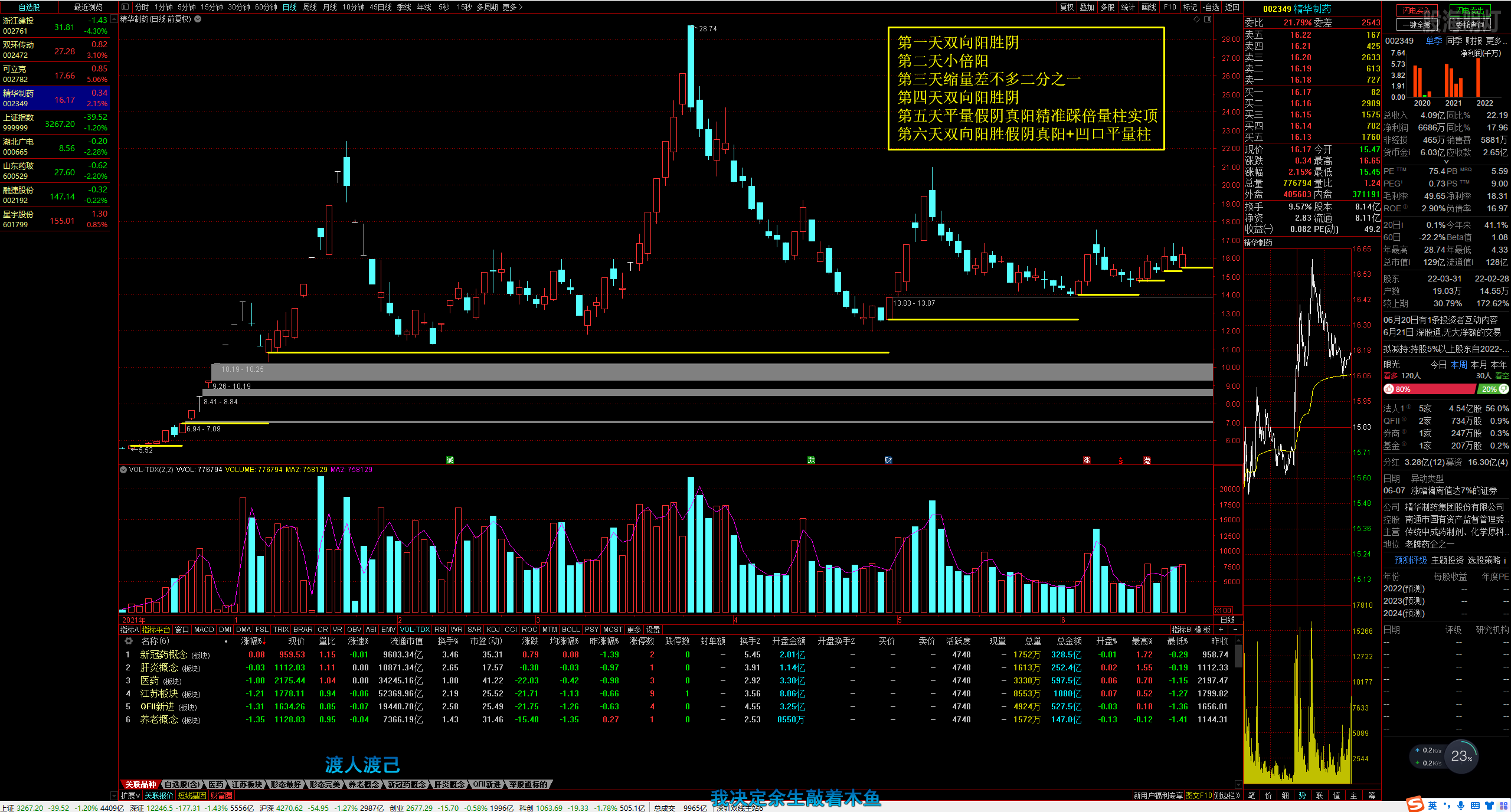Click the 涨 event marker on chart
Screen dimensions: 1511x812
click(x=1087, y=460)
